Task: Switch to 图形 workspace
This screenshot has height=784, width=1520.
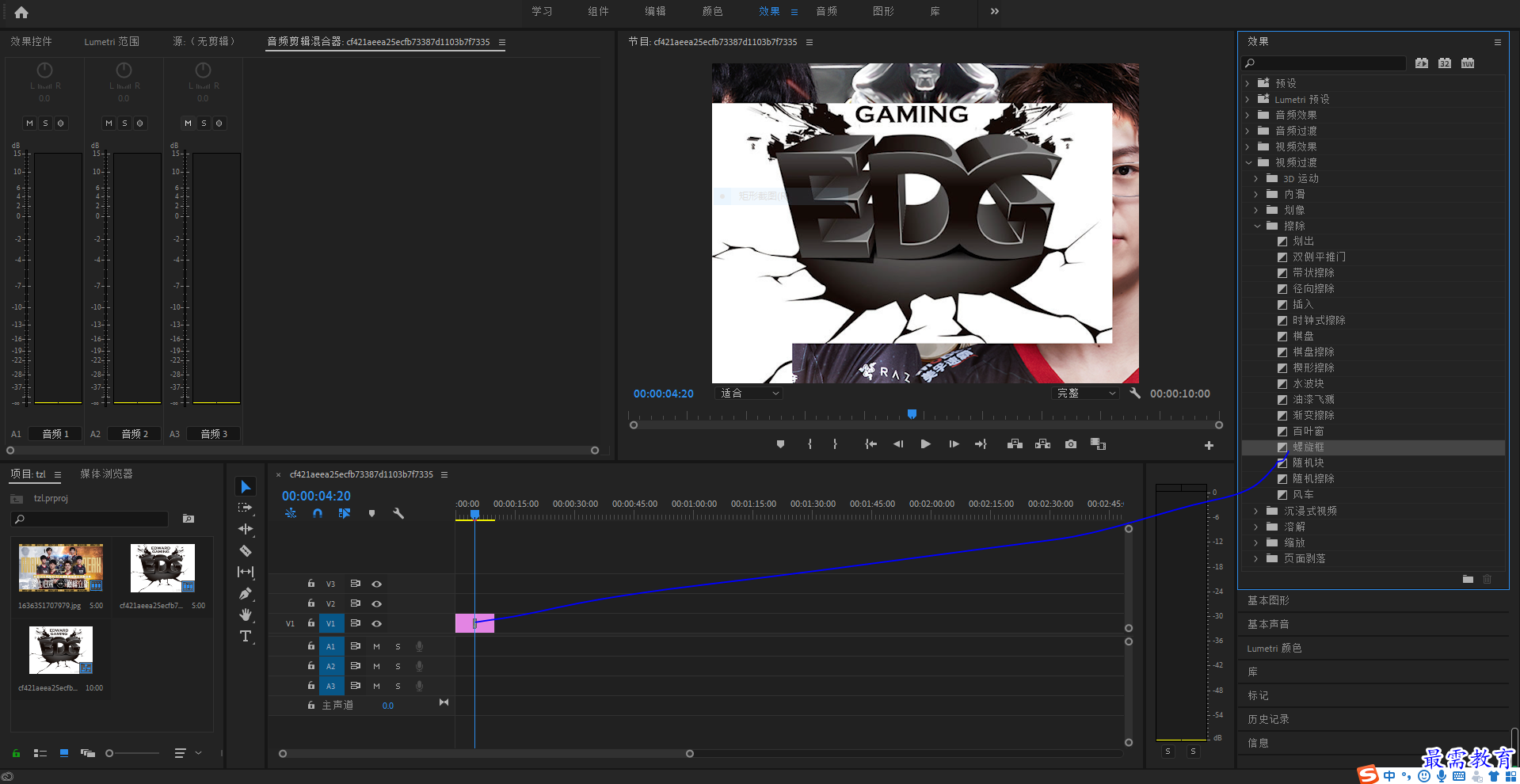Action: click(883, 11)
